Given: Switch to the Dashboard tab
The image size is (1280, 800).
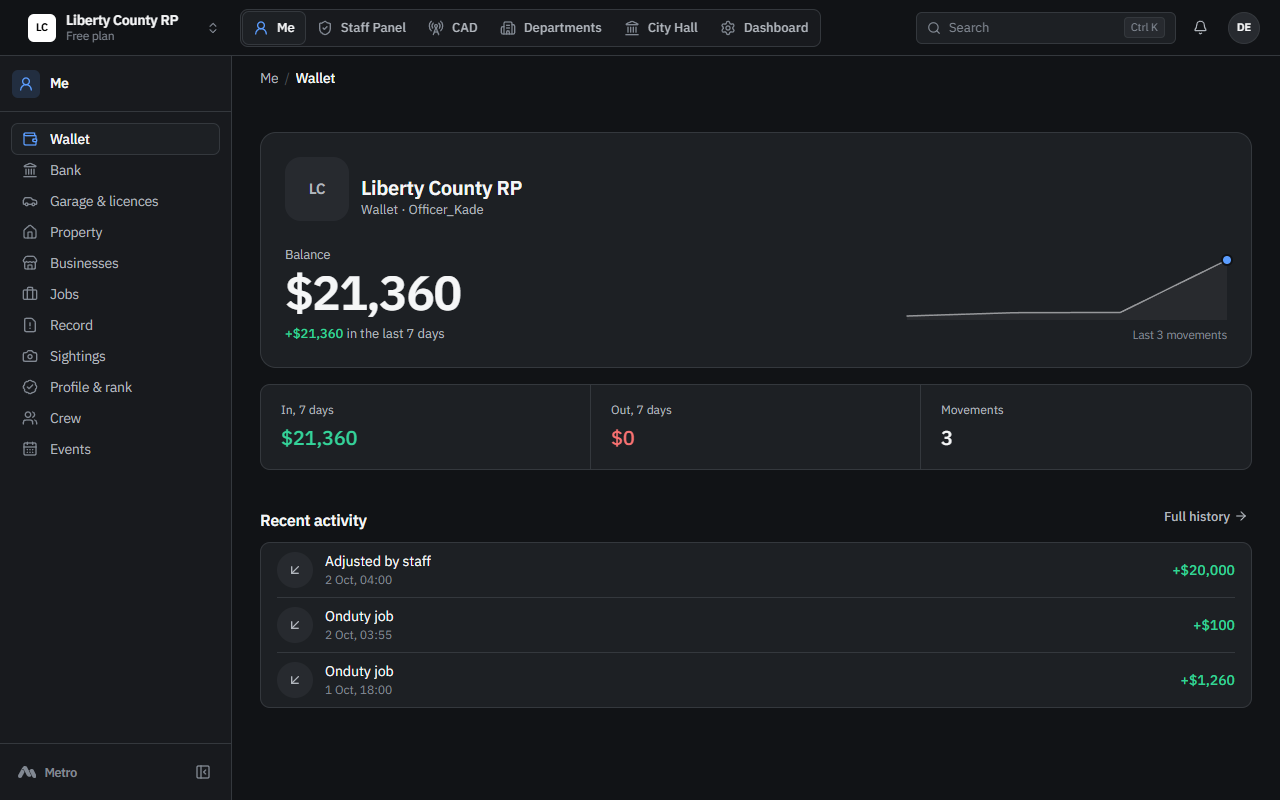Looking at the screenshot, I should click(x=764, y=28).
